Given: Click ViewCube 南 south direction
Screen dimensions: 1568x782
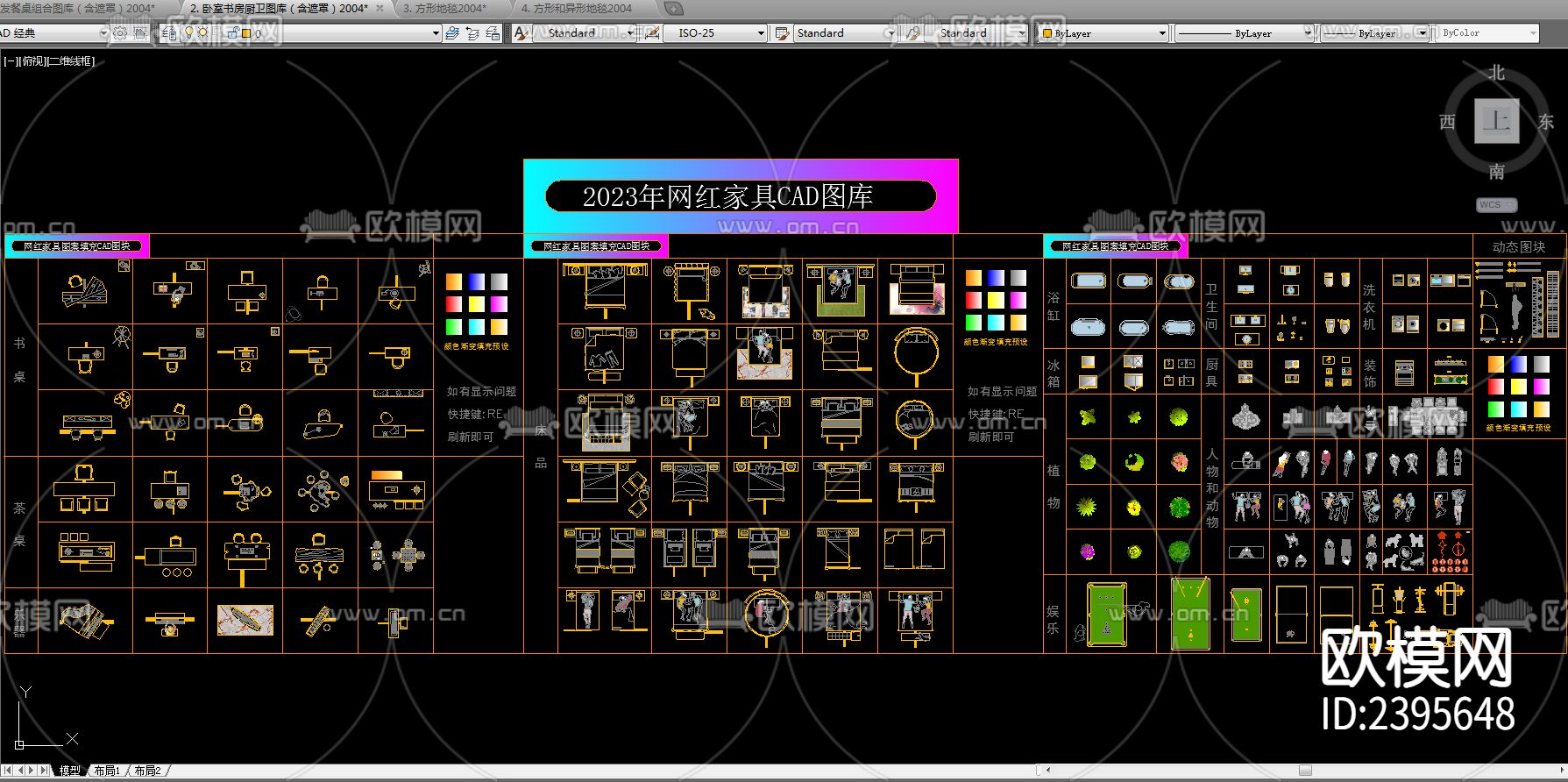Looking at the screenshot, I should pos(1496,172).
